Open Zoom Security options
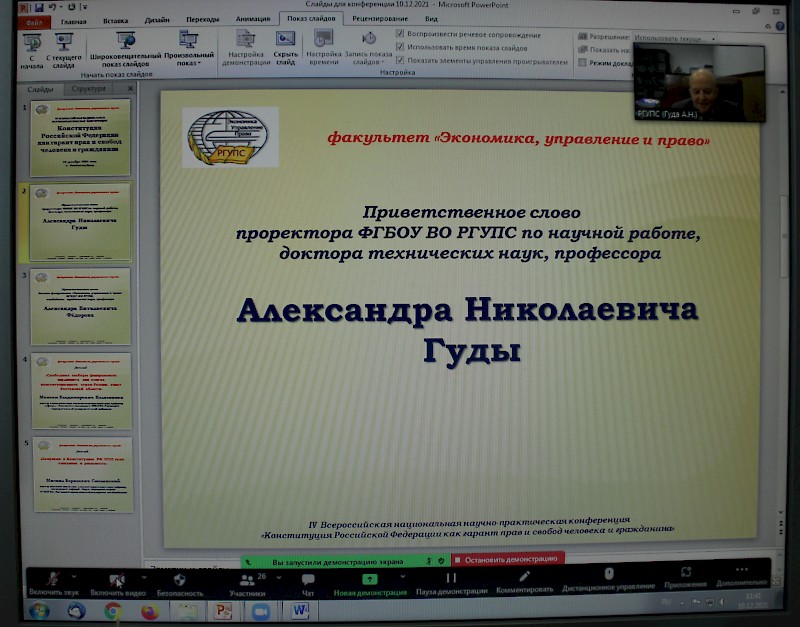Viewport: 800px width, 627px height. [x=179, y=581]
